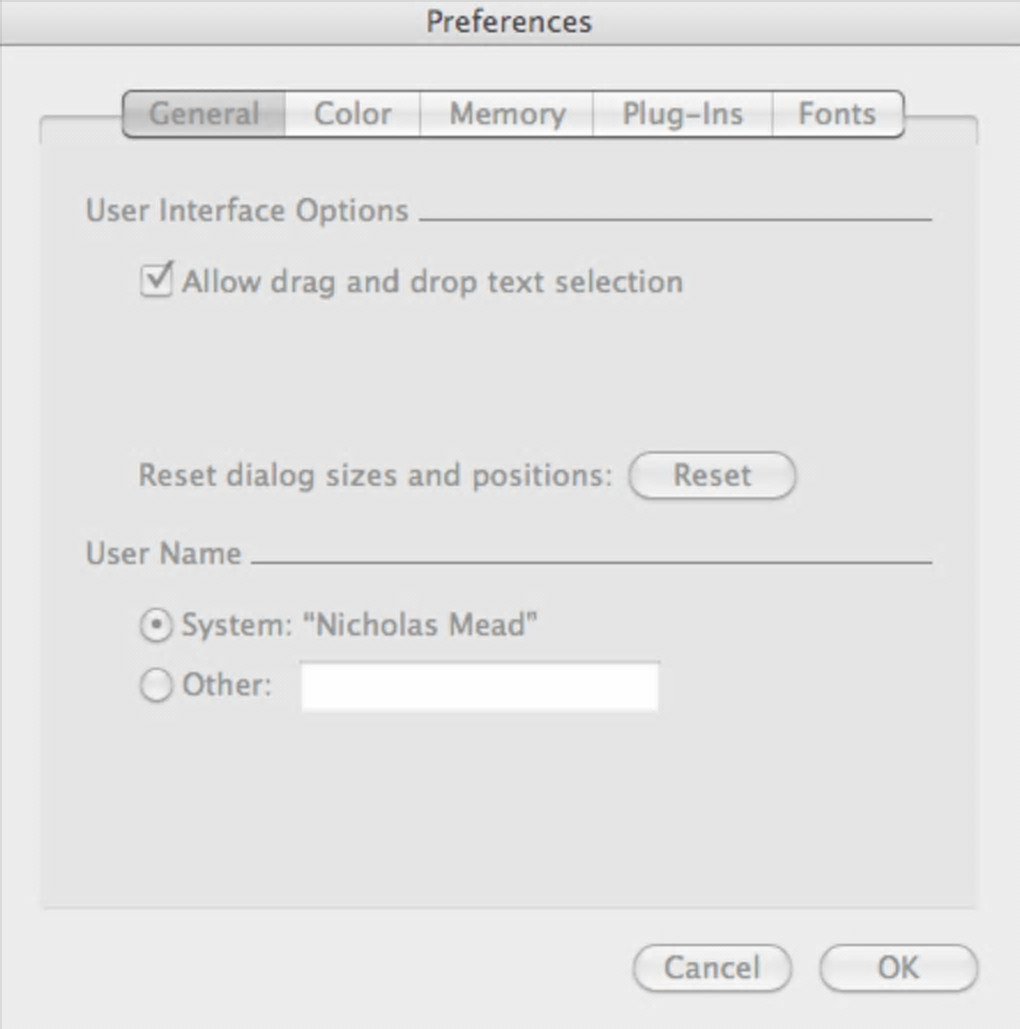Screen dimensions: 1020x1029
Task: Go to the Plug-Ins tab
Action: tap(682, 114)
